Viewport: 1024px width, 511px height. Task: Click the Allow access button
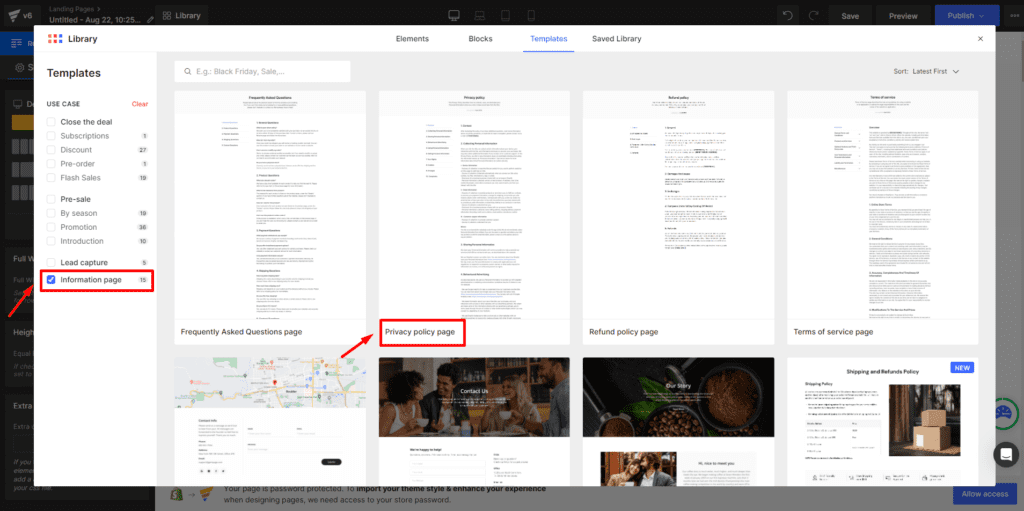tap(985, 494)
